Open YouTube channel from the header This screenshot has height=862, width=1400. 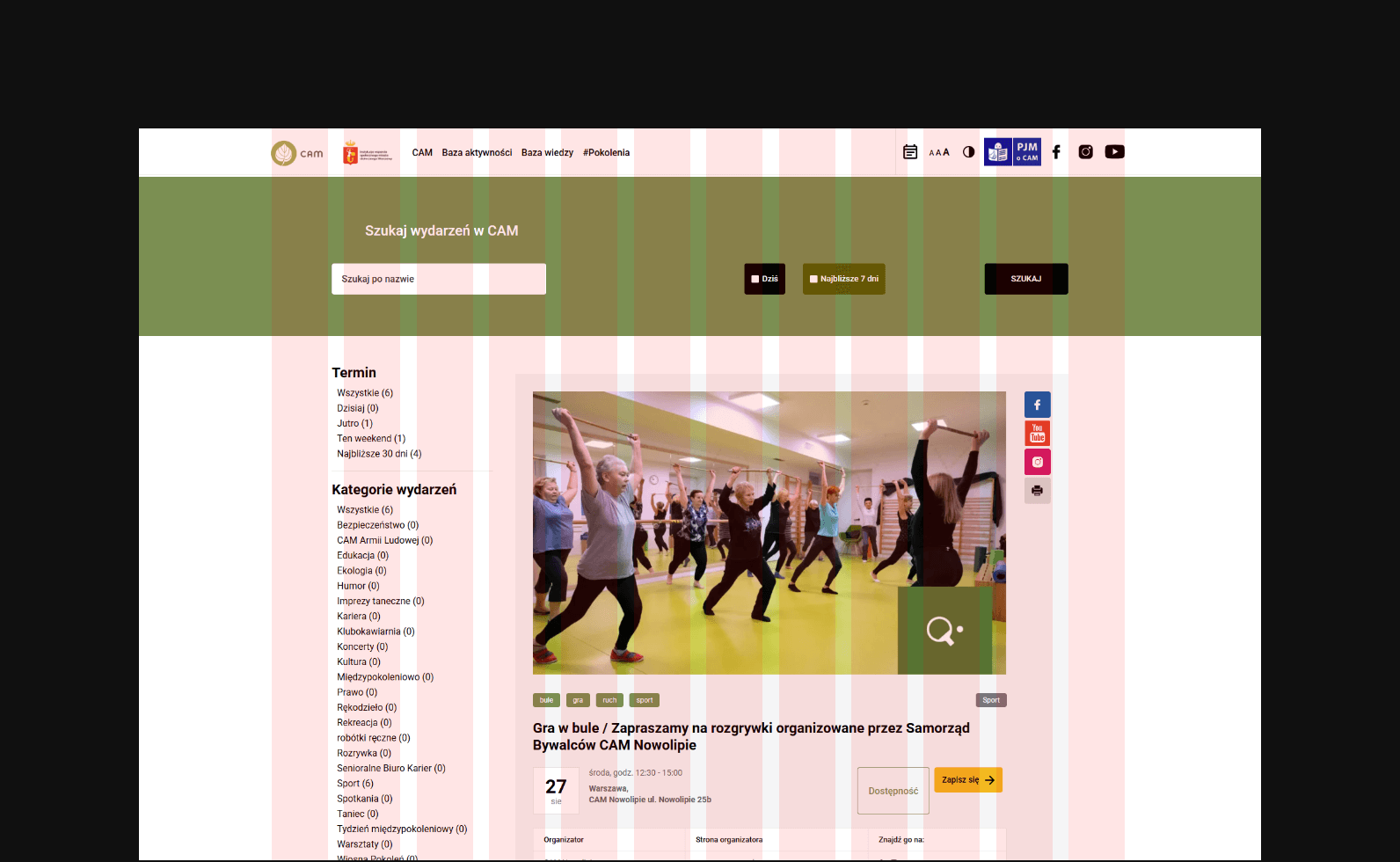pyautogui.click(x=1114, y=152)
